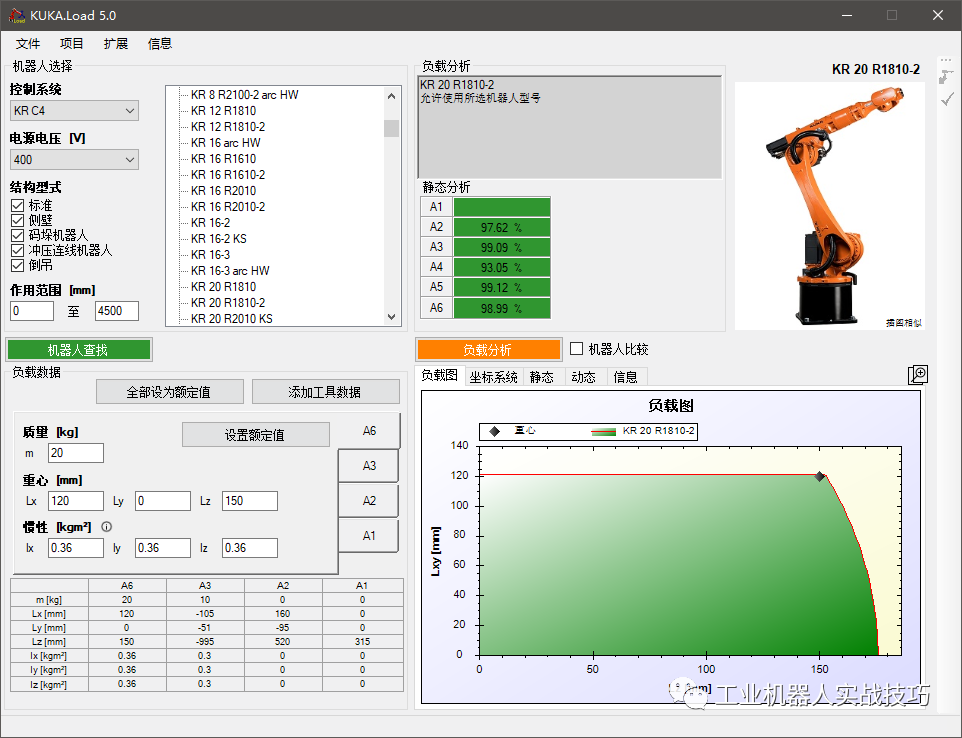Screen dimensions: 962x738
Task: Open the 控制系统 KR C4 dropdown
Action: point(74,110)
